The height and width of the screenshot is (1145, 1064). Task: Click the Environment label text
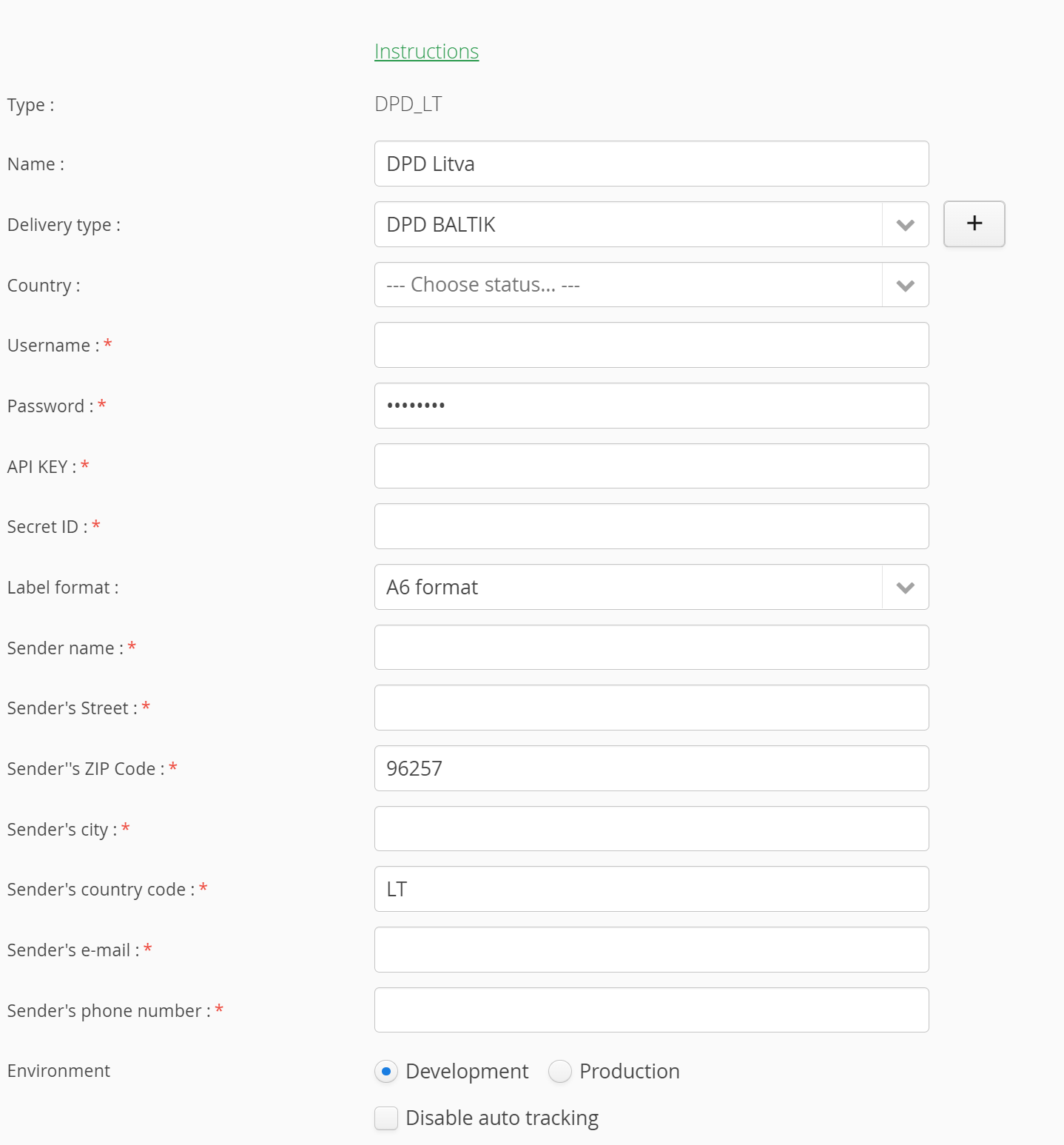58,1071
